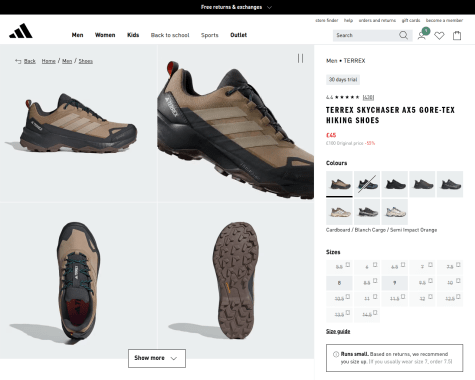Click become a member link
Image resolution: width=475 pixels, height=380 pixels.
tap(444, 20)
